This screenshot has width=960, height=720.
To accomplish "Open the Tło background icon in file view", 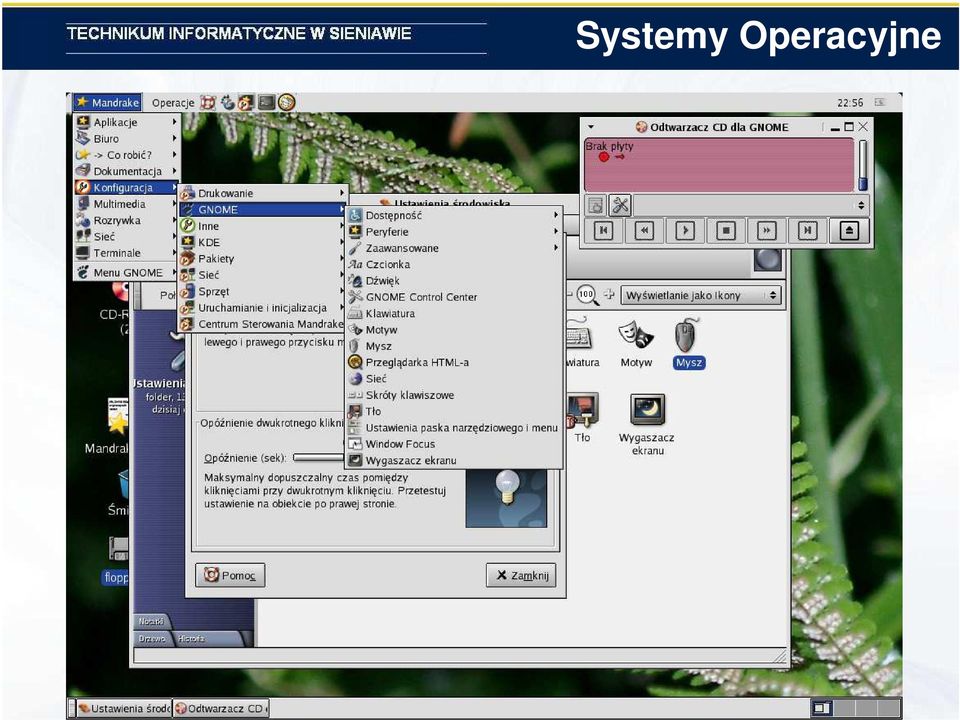I will point(581,410).
